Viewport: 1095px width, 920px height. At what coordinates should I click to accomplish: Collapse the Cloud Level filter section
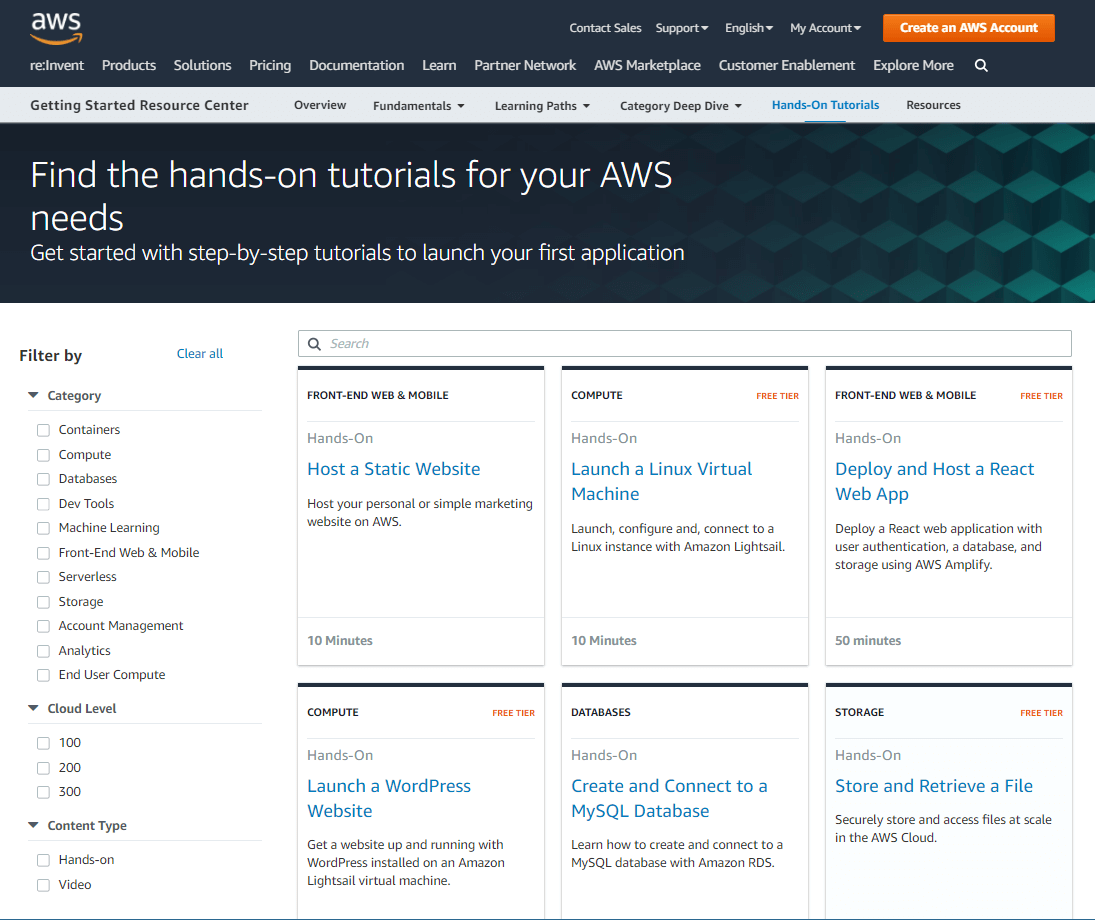34,708
